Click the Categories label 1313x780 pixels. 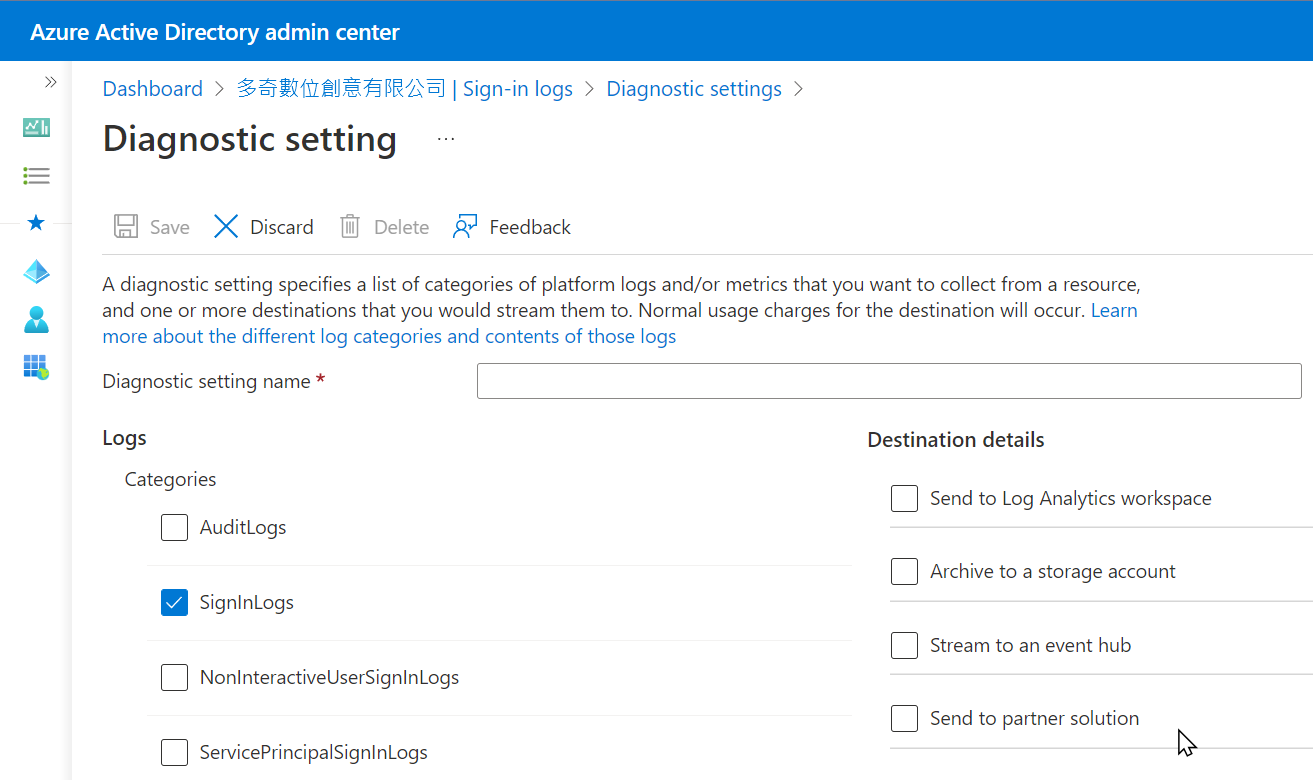(x=170, y=479)
